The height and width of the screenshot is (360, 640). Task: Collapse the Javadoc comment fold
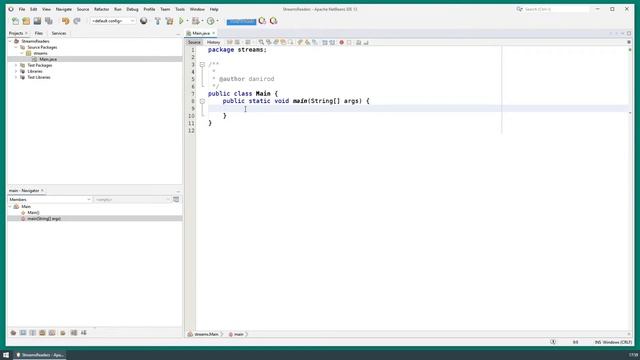point(202,64)
